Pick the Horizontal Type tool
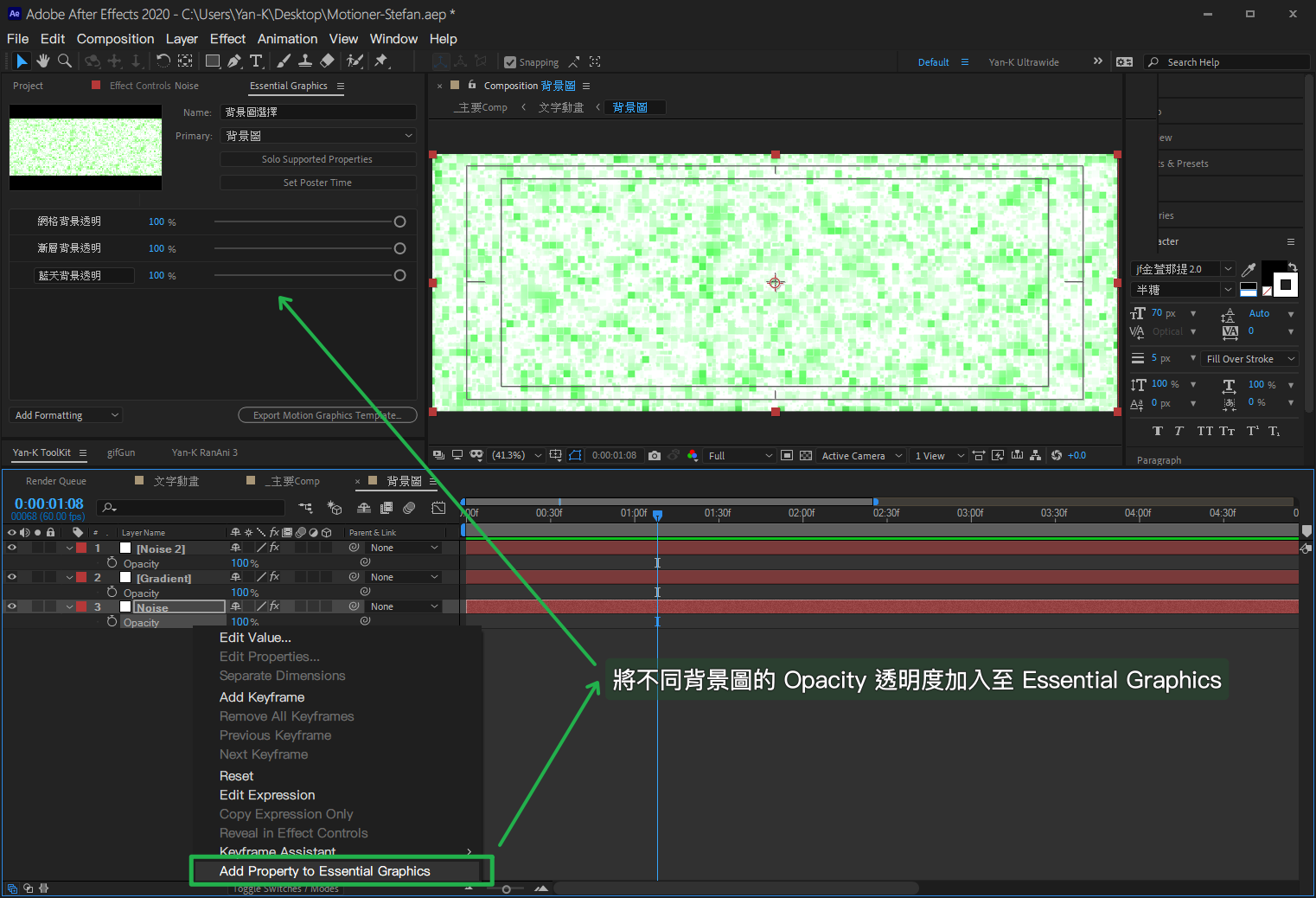Viewport: 1316px width, 898px height. point(256,61)
